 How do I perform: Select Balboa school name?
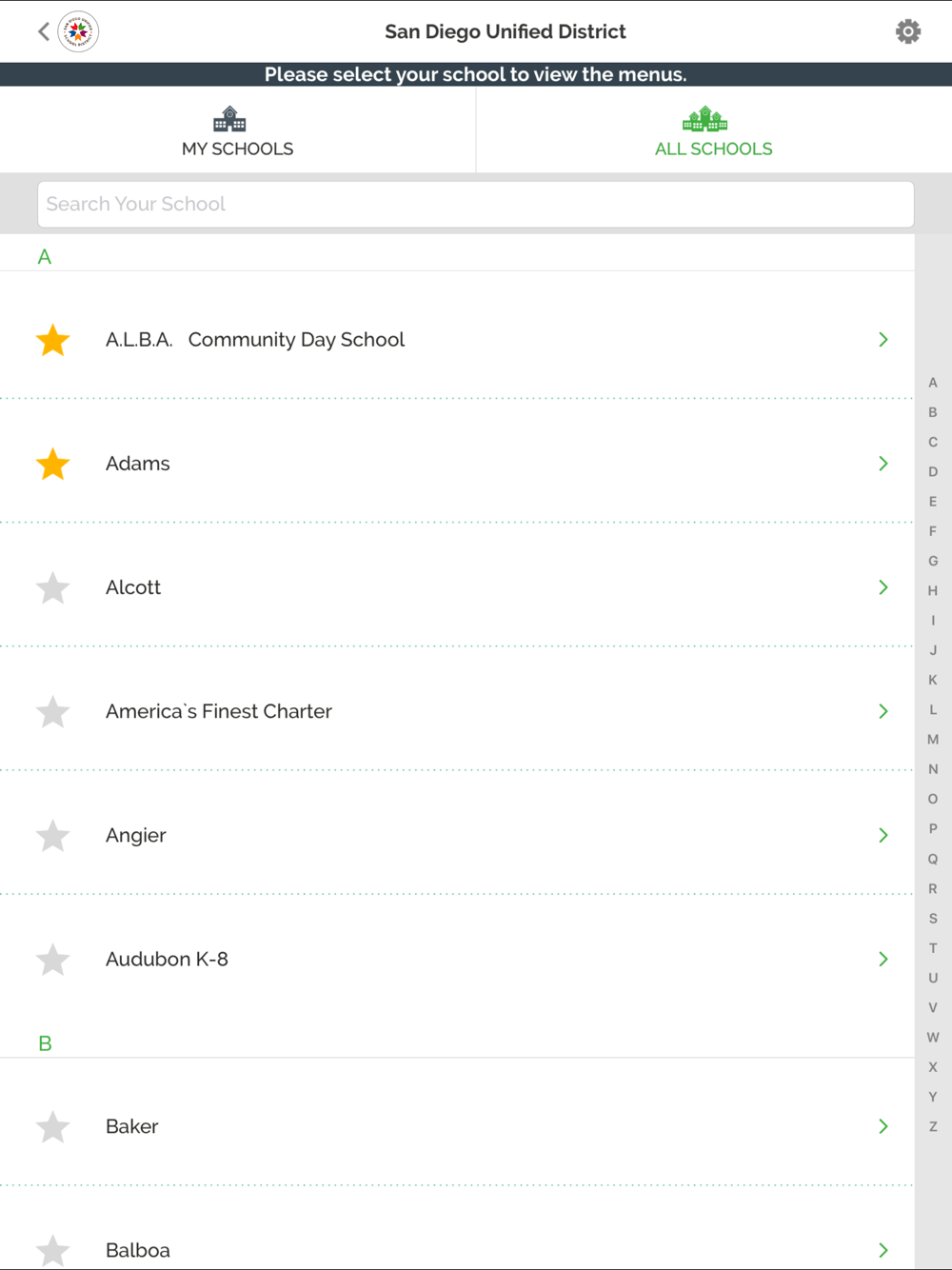coord(138,1250)
